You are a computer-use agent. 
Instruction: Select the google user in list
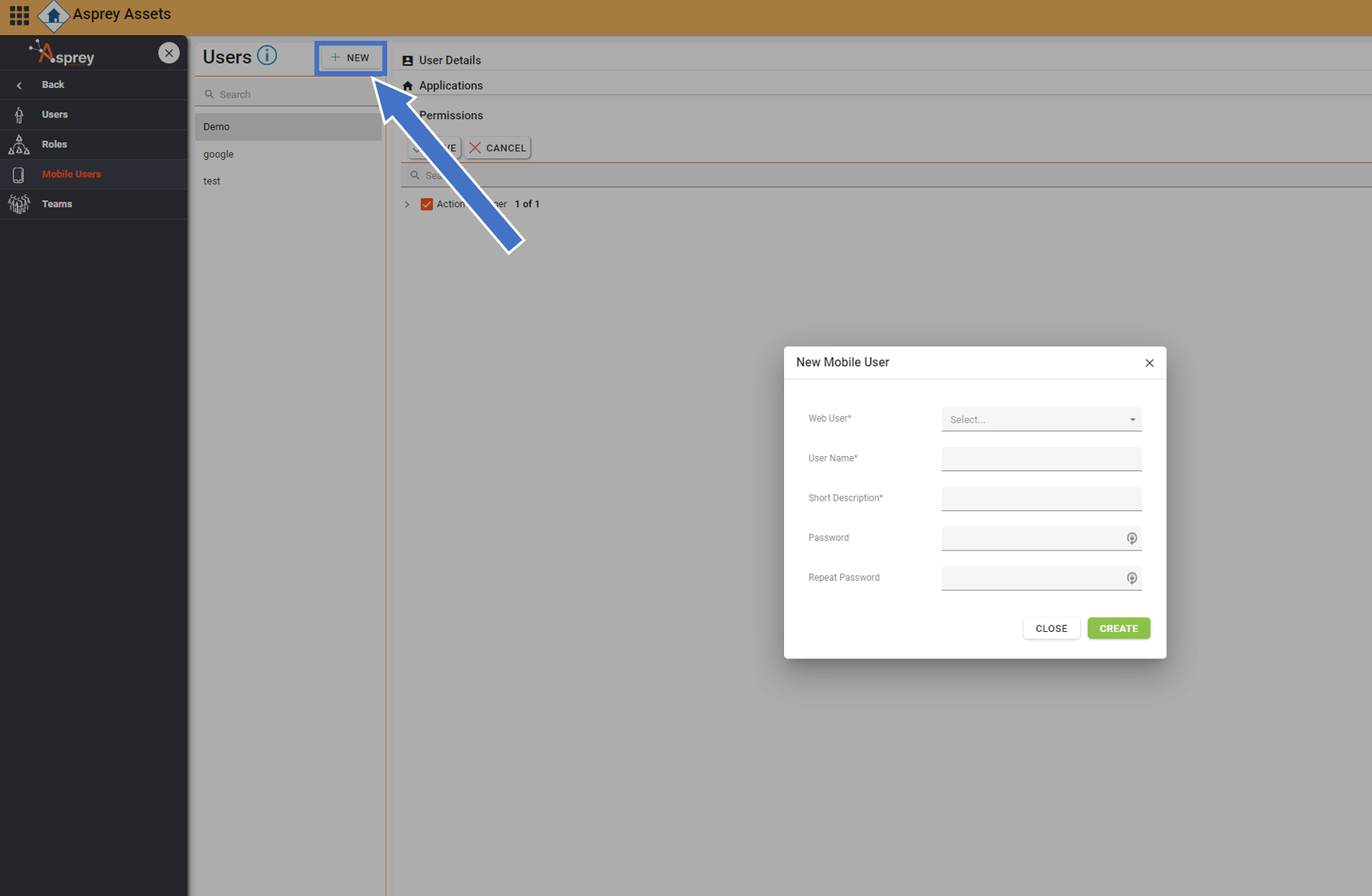pyautogui.click(x=218, y=154)
